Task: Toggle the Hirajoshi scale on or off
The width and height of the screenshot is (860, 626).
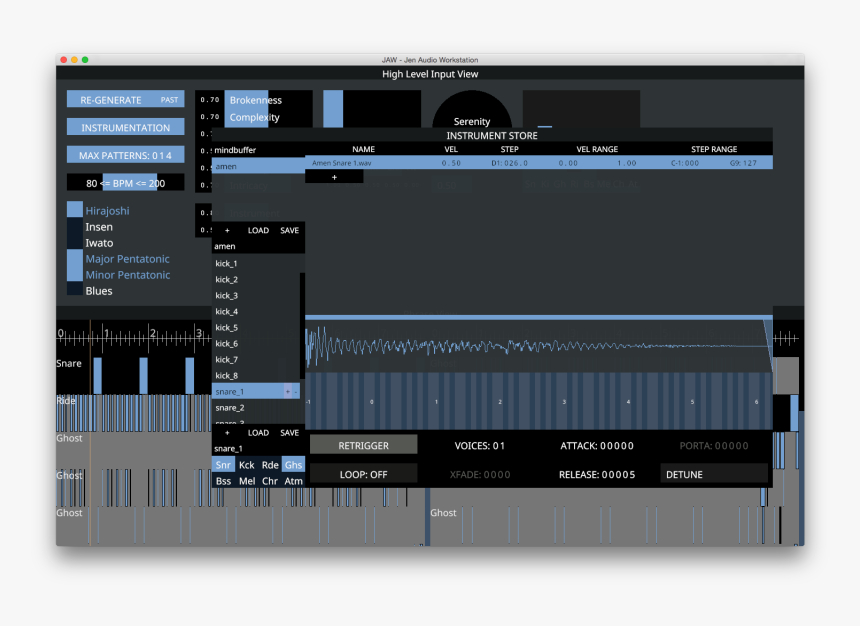Action: pyautogui.click(x=75, y=211)
